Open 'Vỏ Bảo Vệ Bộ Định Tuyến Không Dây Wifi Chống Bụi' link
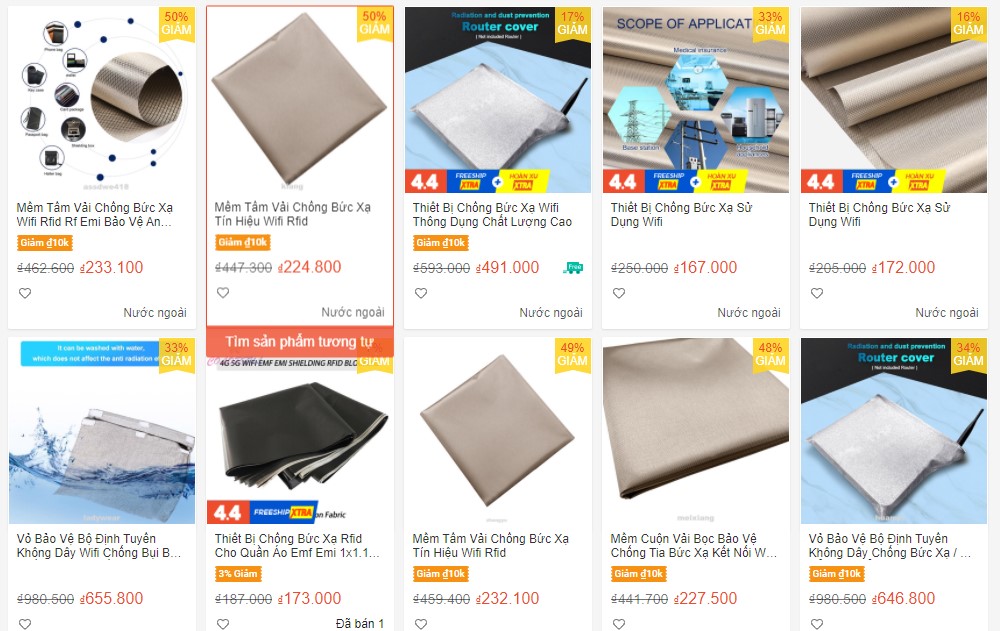This screenshot has width=1000, height=631. 99,546
